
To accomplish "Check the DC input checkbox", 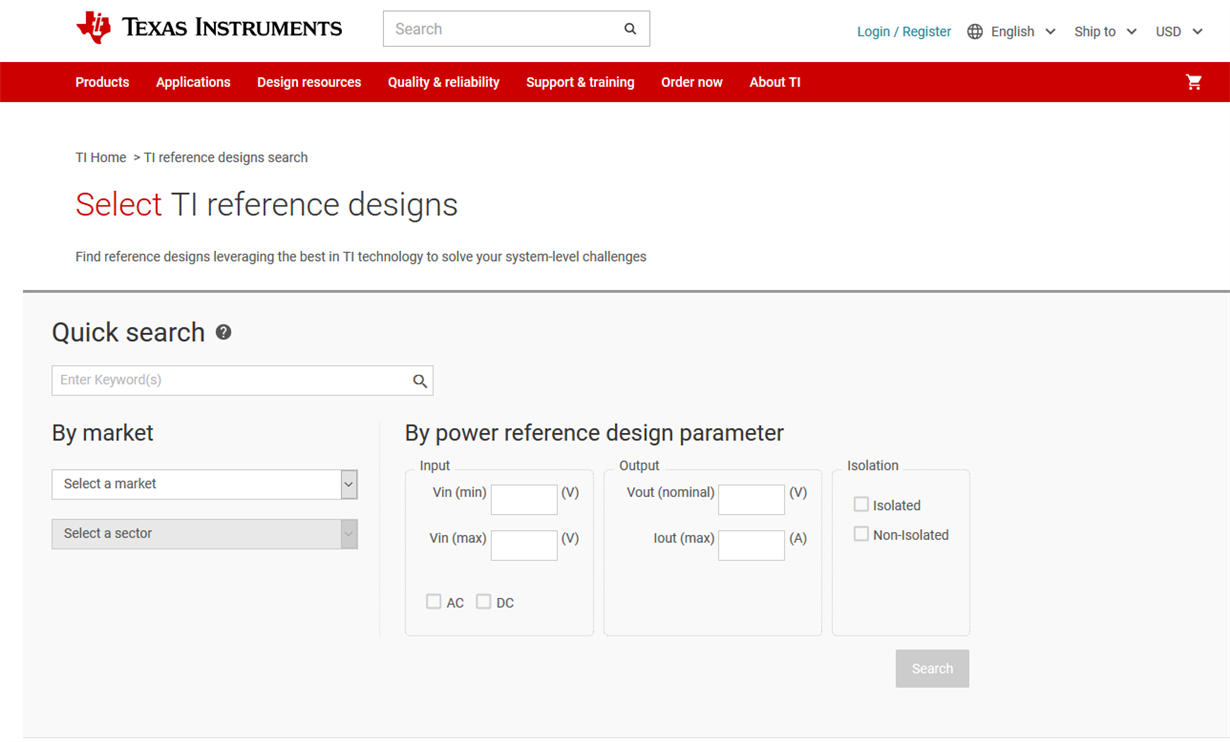I will pos(483,602).
